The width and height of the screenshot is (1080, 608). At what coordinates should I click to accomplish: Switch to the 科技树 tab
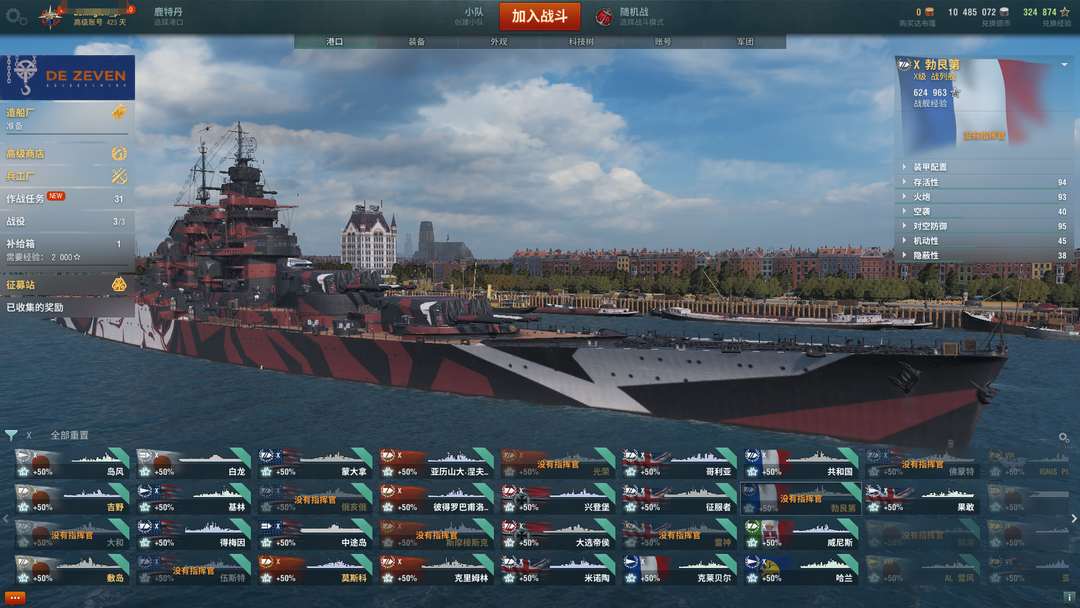point(581,42)
